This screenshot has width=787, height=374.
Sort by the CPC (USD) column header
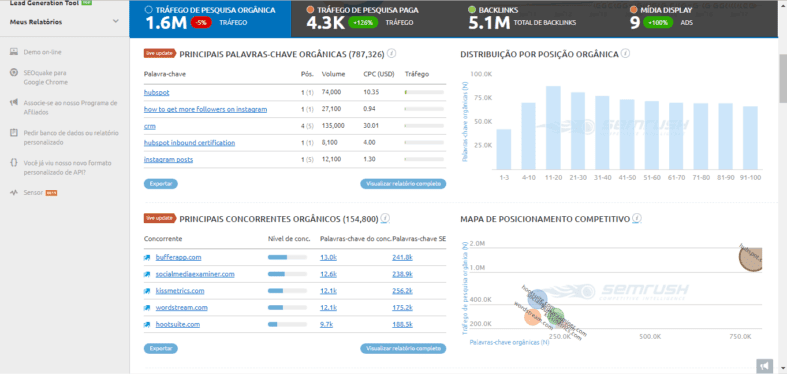379,74
